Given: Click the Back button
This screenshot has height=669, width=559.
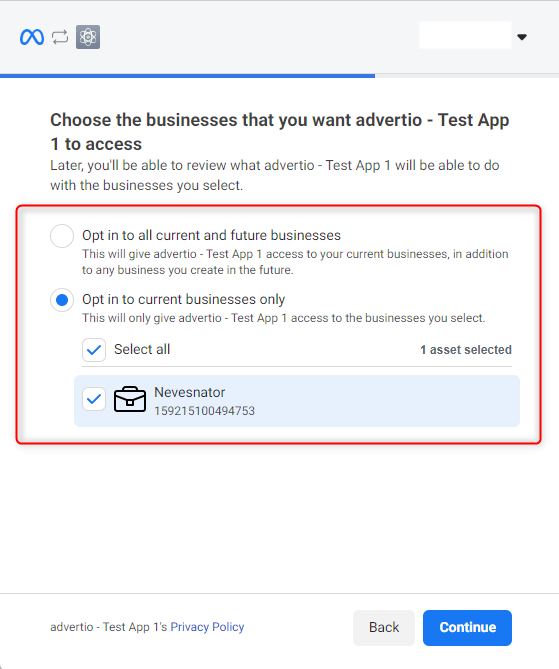Looking at the screenshot, I should click(x=384, y=628).
